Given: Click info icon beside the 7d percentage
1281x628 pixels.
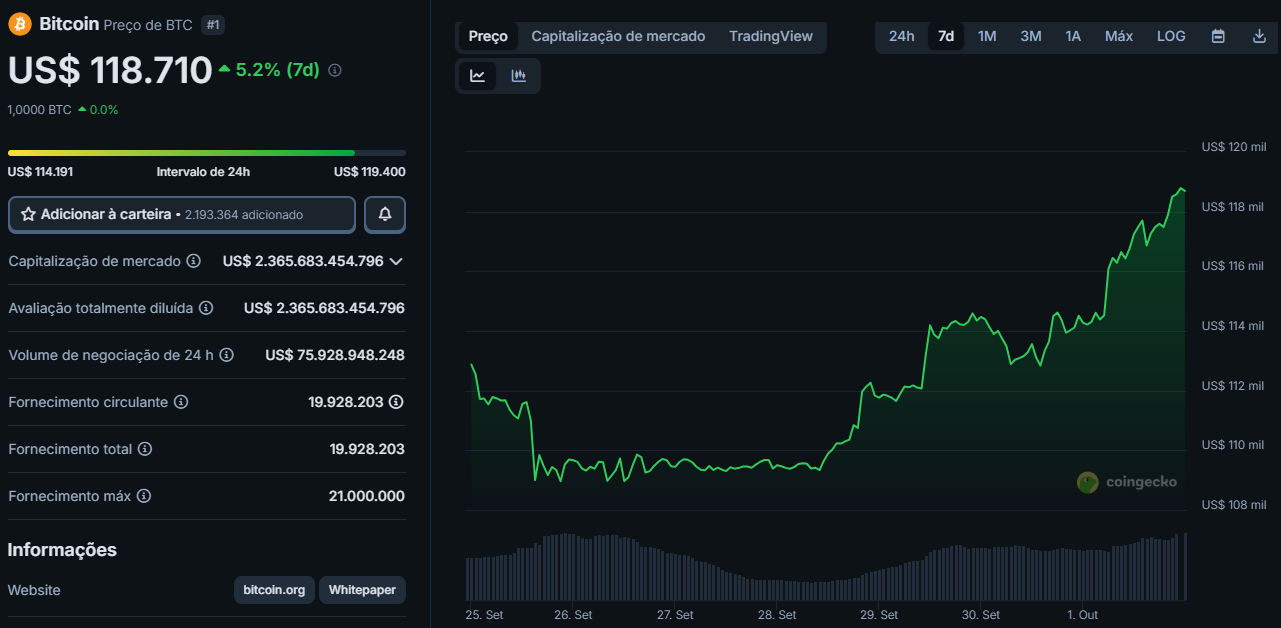Looking at the screenshot, I should pos(335,71).
